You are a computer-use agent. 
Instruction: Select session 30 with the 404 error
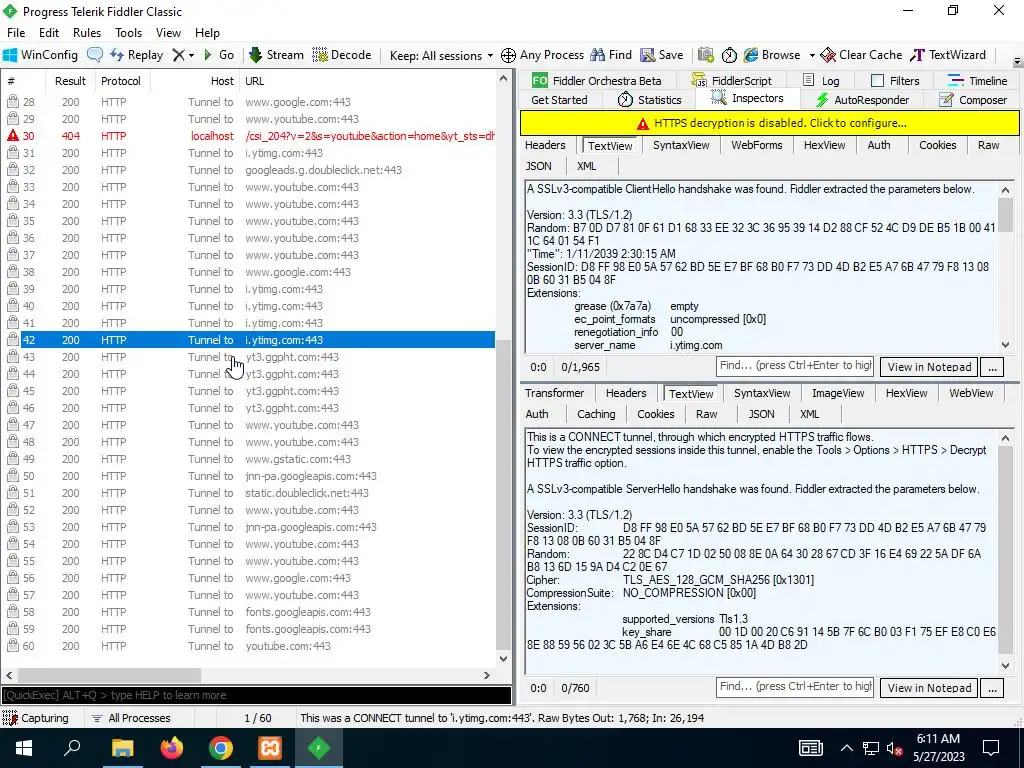click(x=251, y=136)
